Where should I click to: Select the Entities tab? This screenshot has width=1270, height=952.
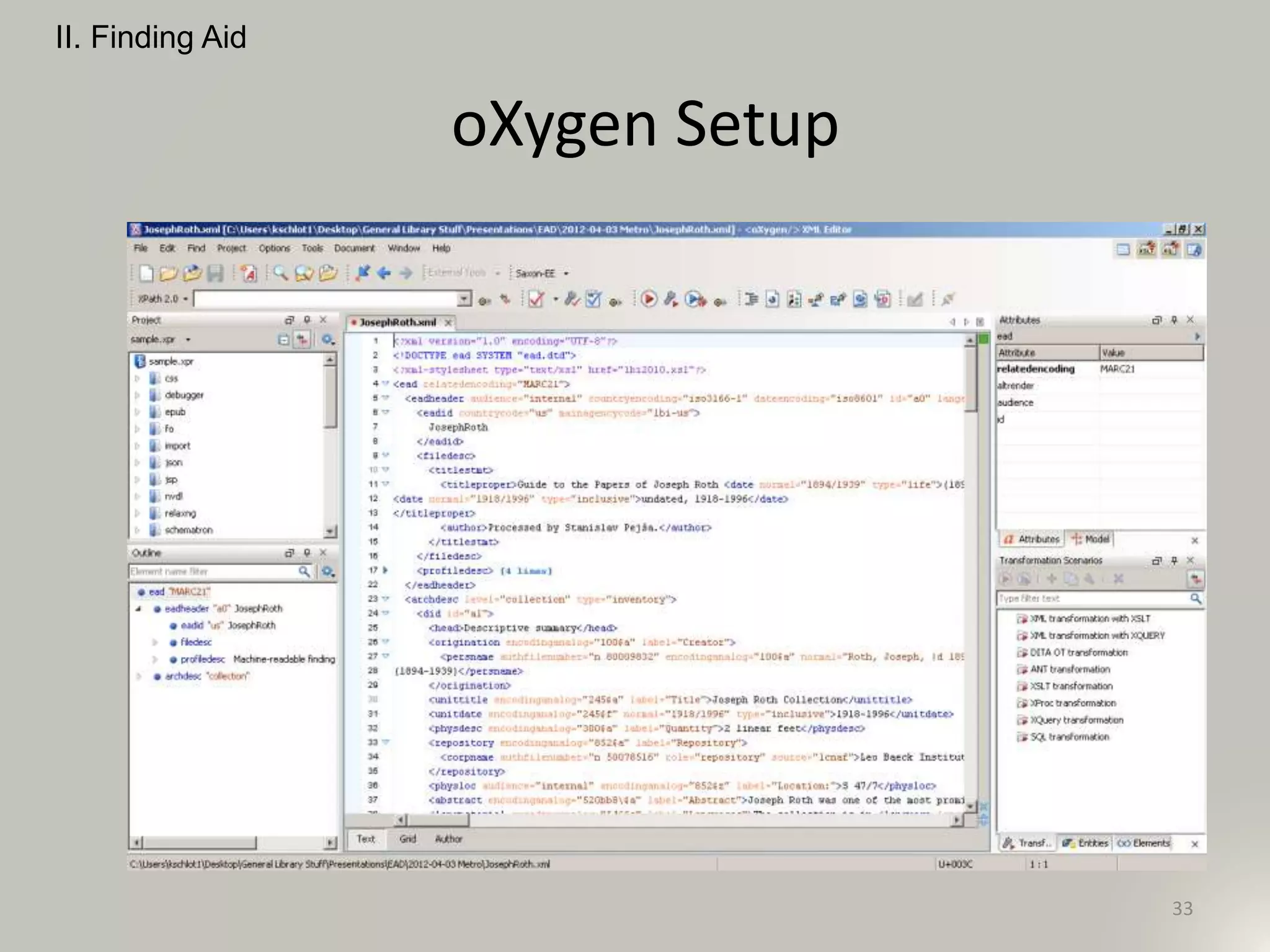1085,843
